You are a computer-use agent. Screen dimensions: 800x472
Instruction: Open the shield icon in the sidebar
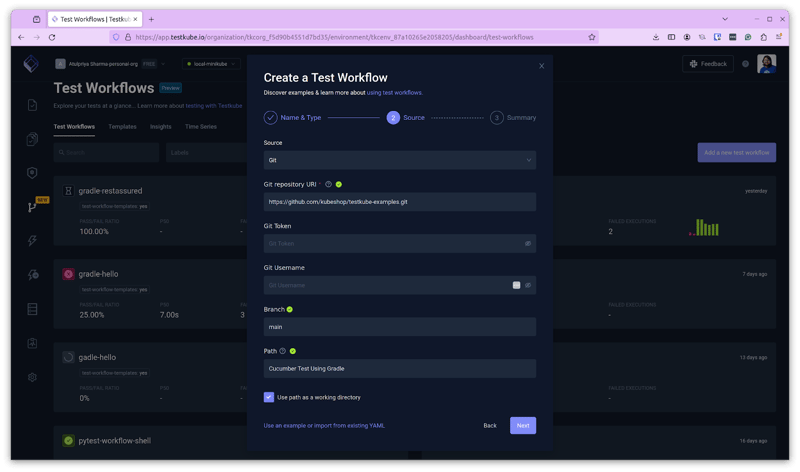coord(32,173)
